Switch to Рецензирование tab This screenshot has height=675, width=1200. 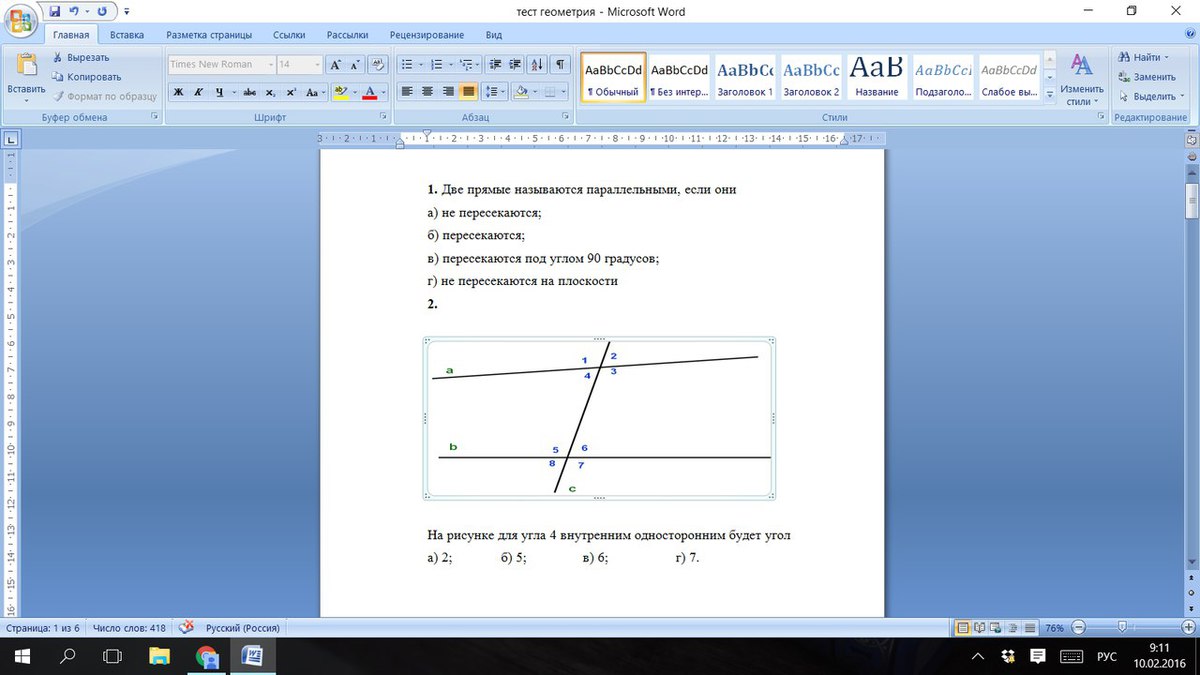(x=428, y=34)
